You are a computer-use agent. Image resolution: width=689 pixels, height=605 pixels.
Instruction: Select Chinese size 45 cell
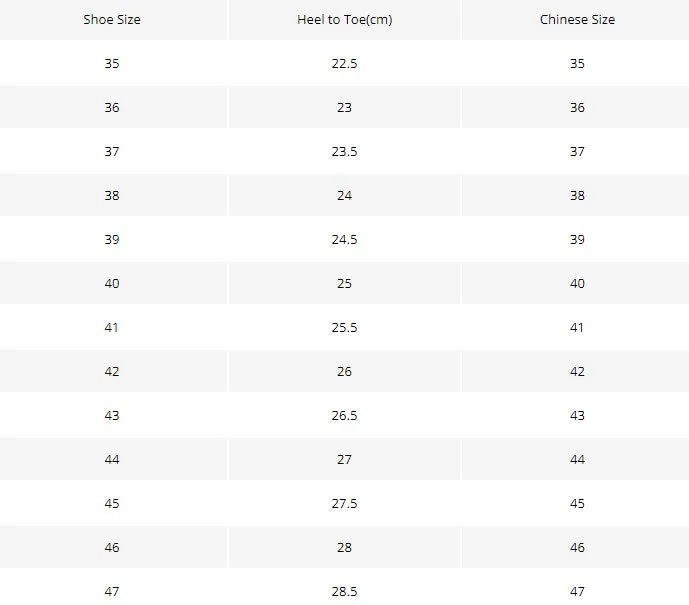pyautogui.click(x=577, y=503)
